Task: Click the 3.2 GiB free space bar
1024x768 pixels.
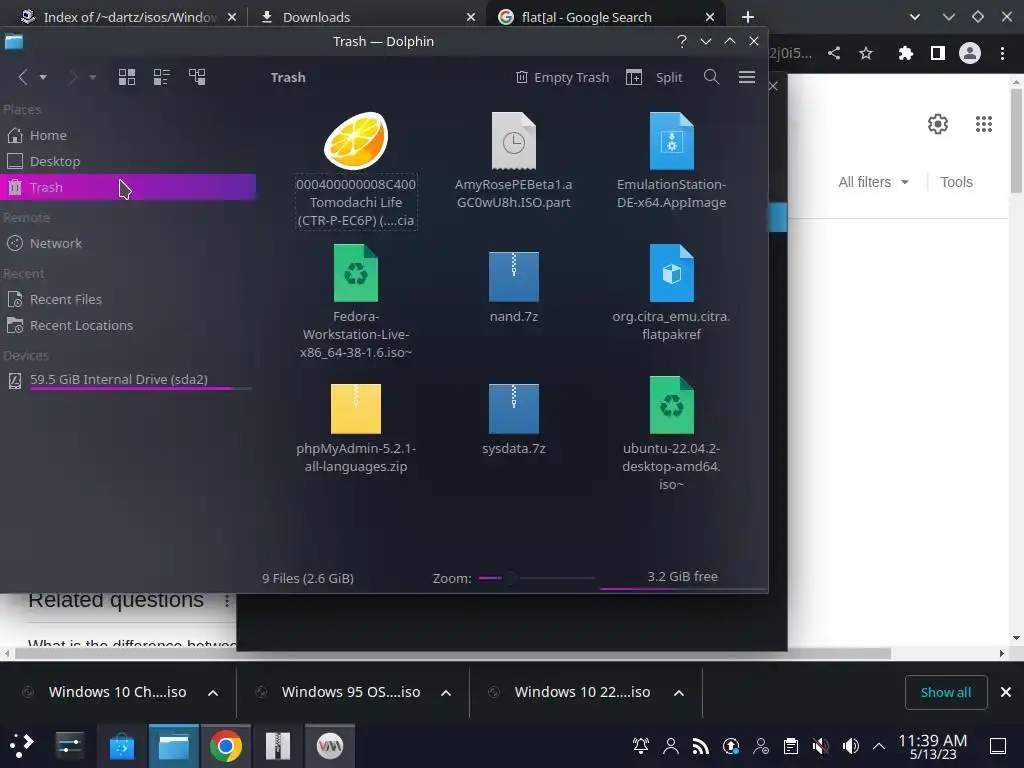Action: (x=682, y=578)
